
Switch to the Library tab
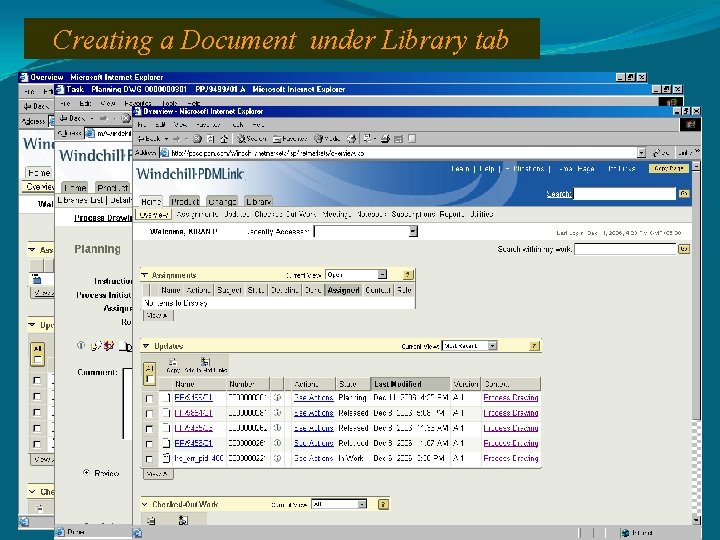pos(258,202)
